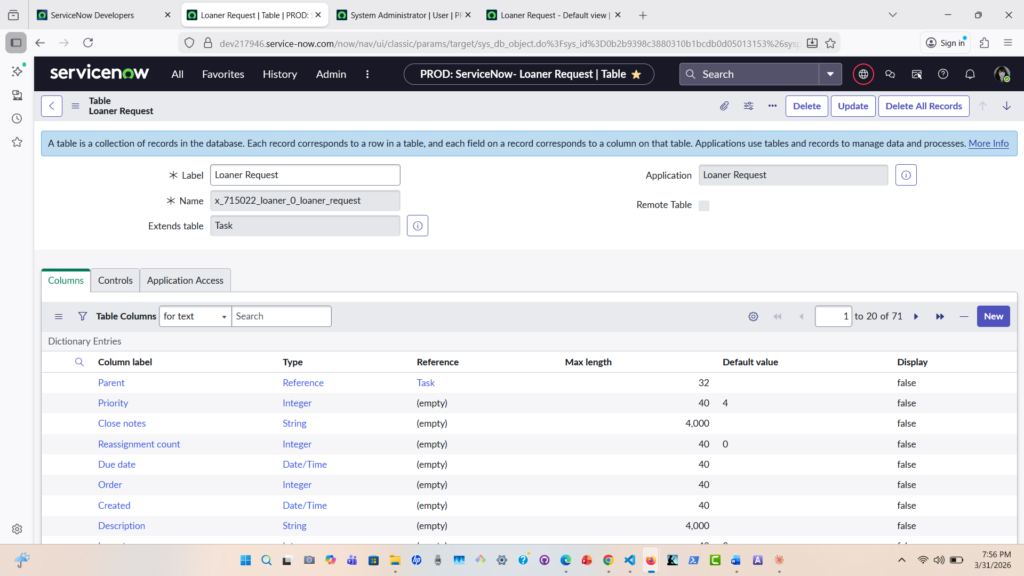Viewport: 1024px width, 576px height.
Task: Open the Priority column link
Action: tap(113, 403)
